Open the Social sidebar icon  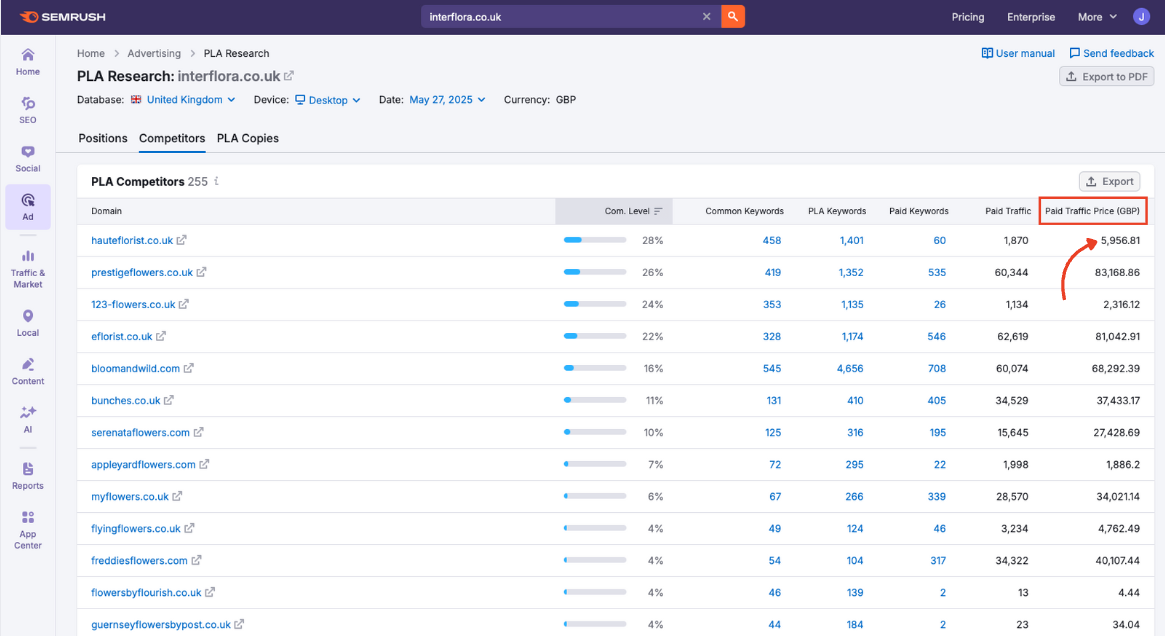[28, 158]
